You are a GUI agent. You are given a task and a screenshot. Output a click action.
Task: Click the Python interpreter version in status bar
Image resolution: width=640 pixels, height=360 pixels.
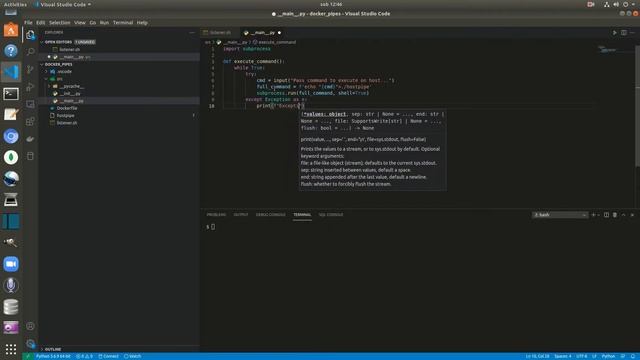point(53,356)
